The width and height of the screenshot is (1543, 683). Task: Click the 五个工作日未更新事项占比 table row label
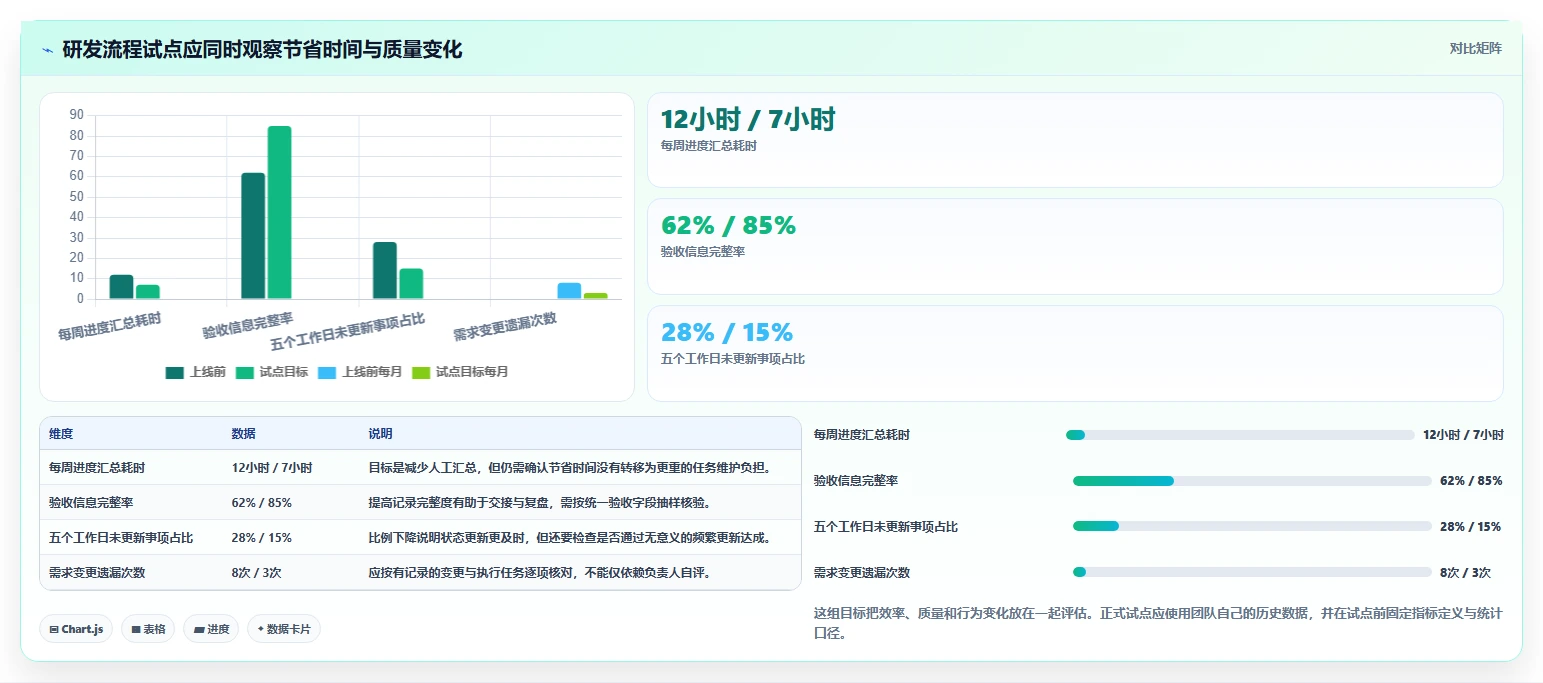tap(121, 538)
